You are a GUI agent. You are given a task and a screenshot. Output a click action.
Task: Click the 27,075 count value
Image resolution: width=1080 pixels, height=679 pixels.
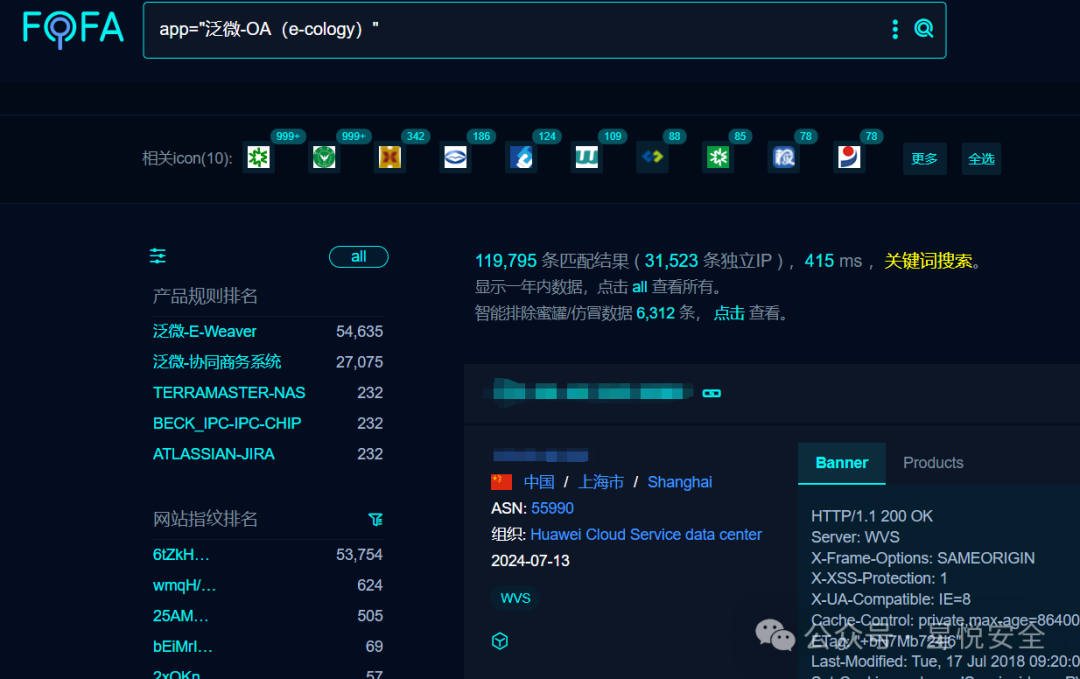360,362
